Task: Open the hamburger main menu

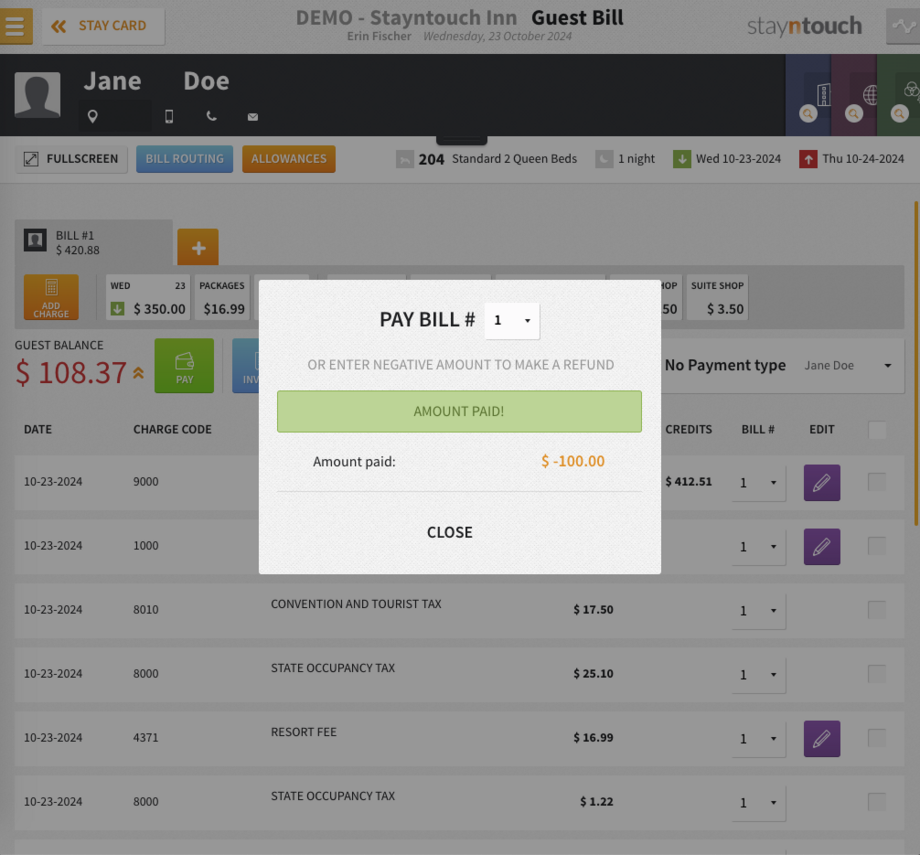Action: point(16,26)
